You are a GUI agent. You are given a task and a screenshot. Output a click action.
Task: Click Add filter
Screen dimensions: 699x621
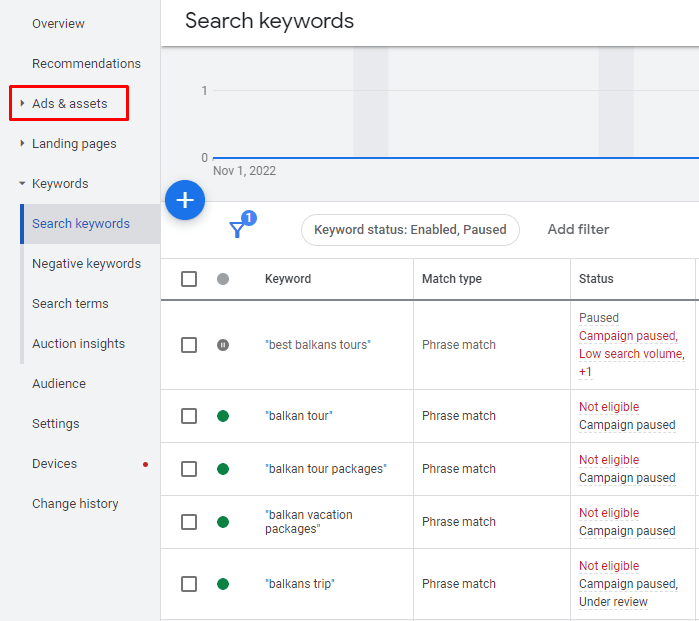coord(578,230)
